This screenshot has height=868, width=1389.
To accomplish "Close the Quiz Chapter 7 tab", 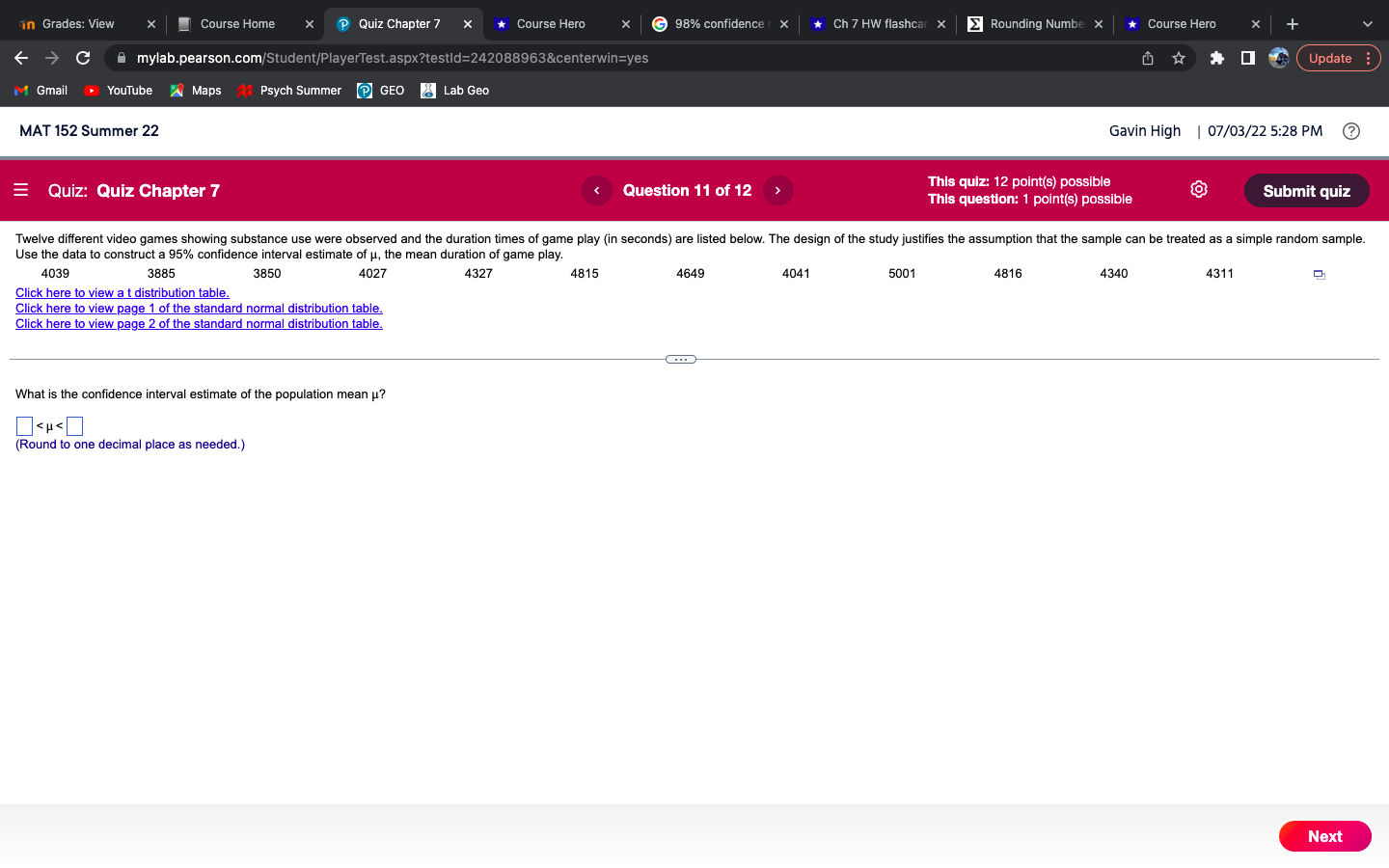I will tap(468, 24).
